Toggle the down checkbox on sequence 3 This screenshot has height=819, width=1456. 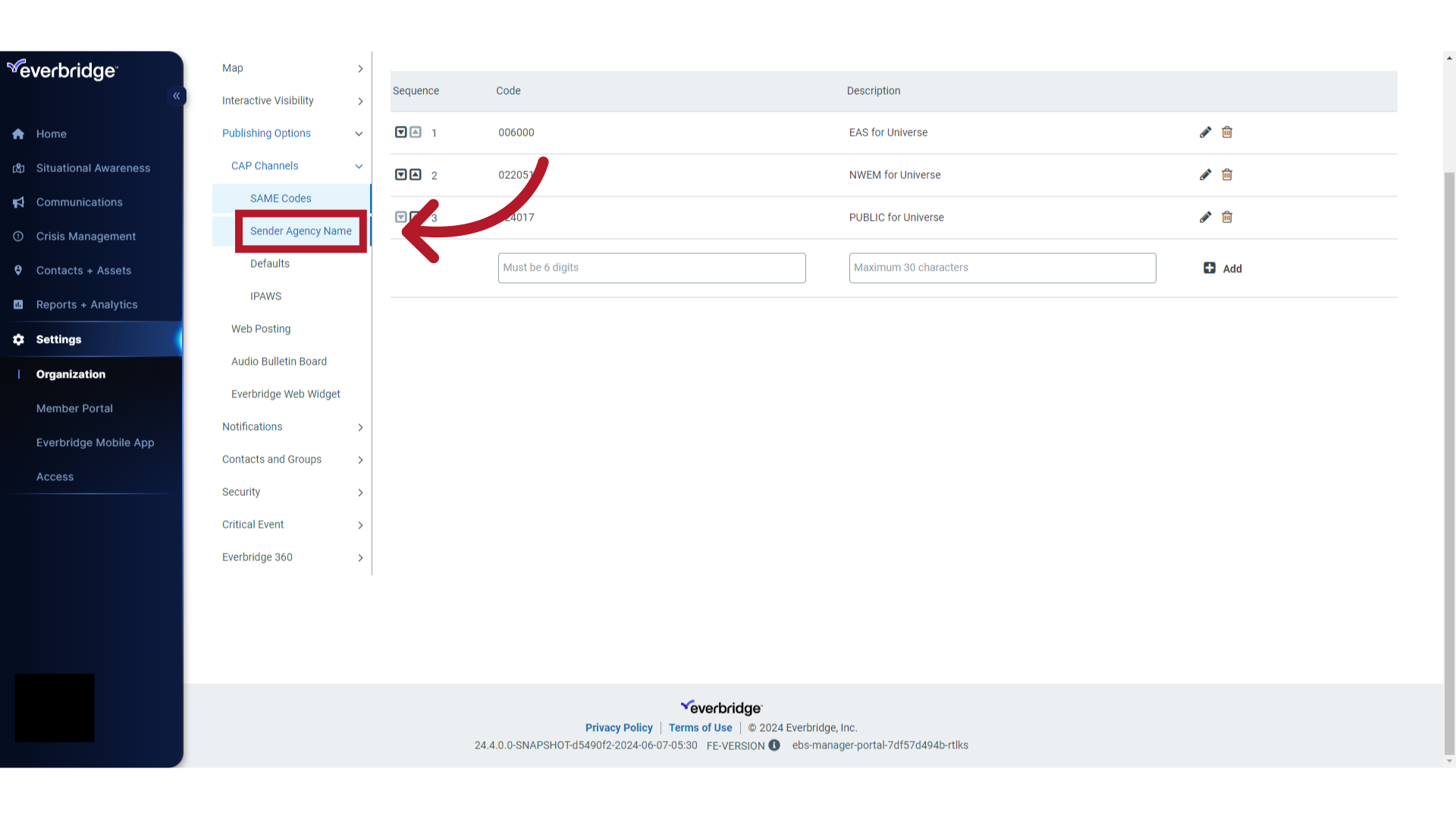click(x=401, y=217)
